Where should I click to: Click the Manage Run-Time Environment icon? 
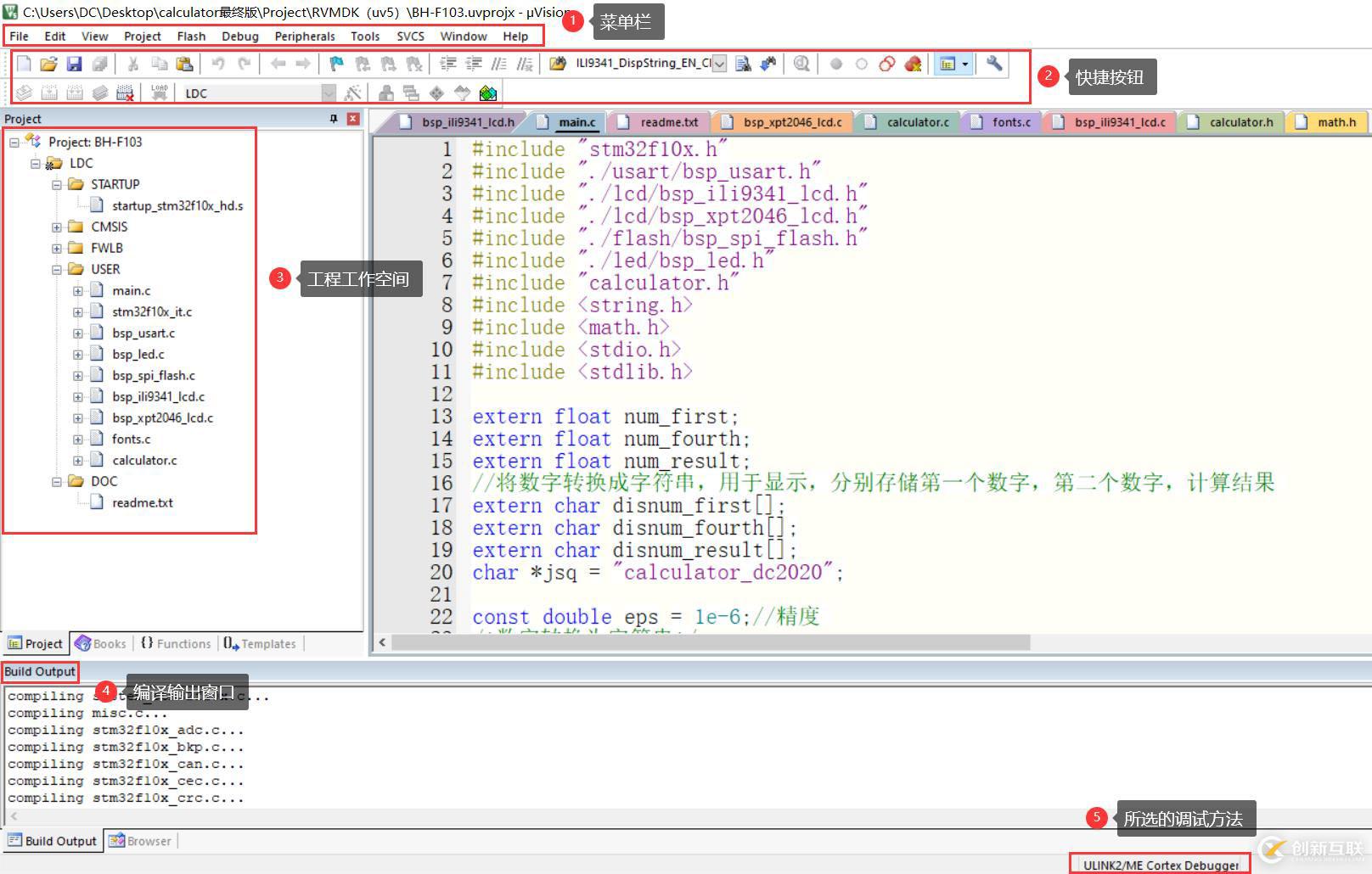coord(436,92)
